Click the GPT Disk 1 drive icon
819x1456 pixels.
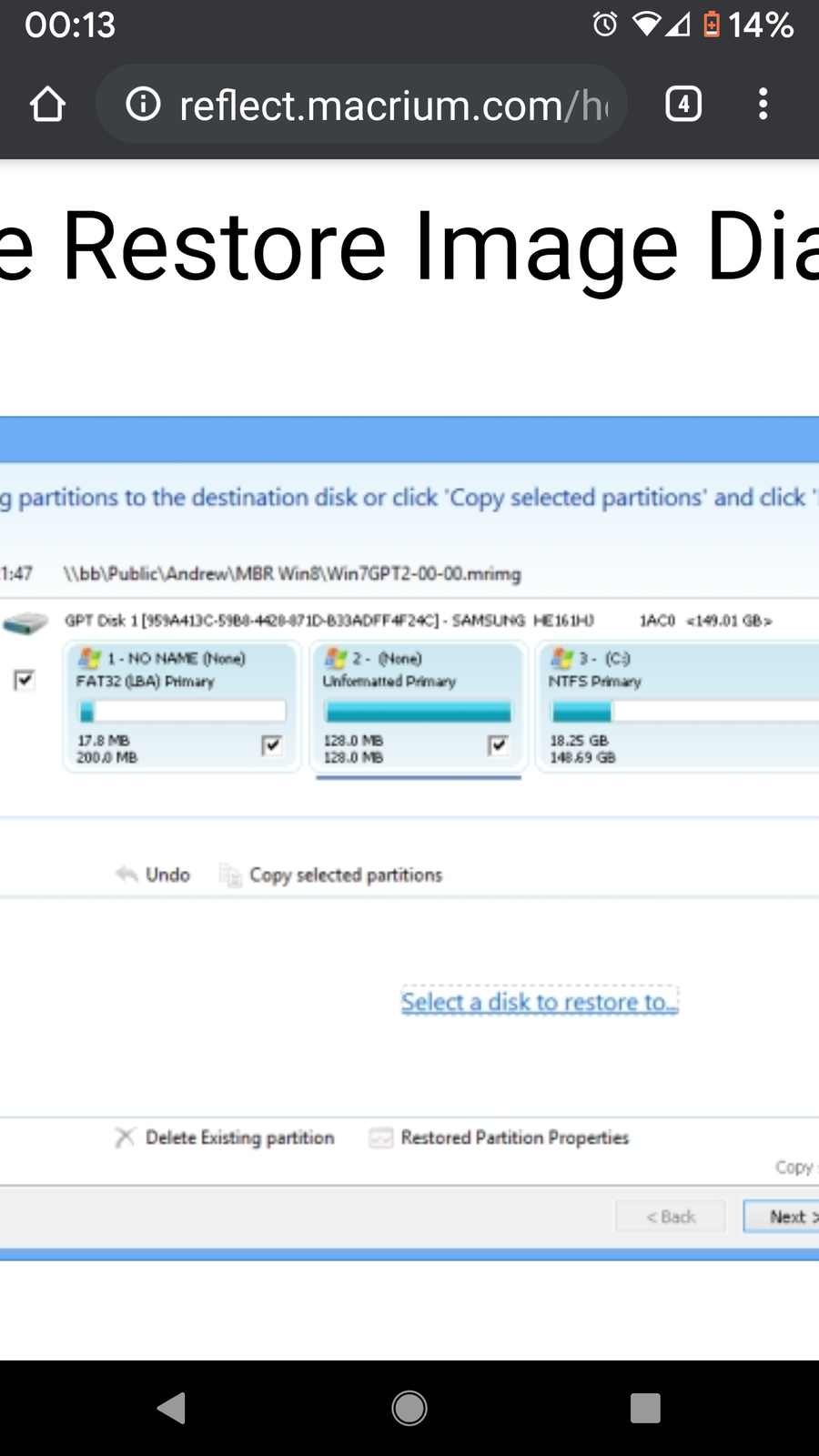(x=25, y=623)
